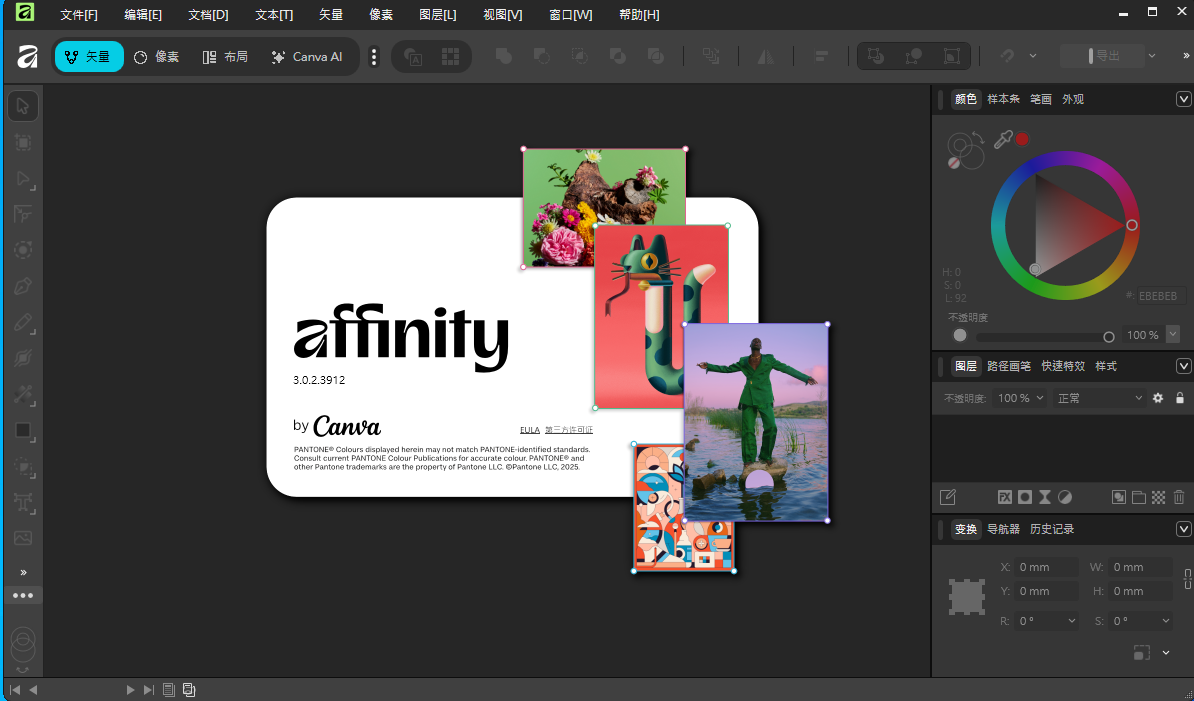Open the 正常 blend mode dropdown
This screenshot has width=1194, height=701.
tap(1099, 398)
